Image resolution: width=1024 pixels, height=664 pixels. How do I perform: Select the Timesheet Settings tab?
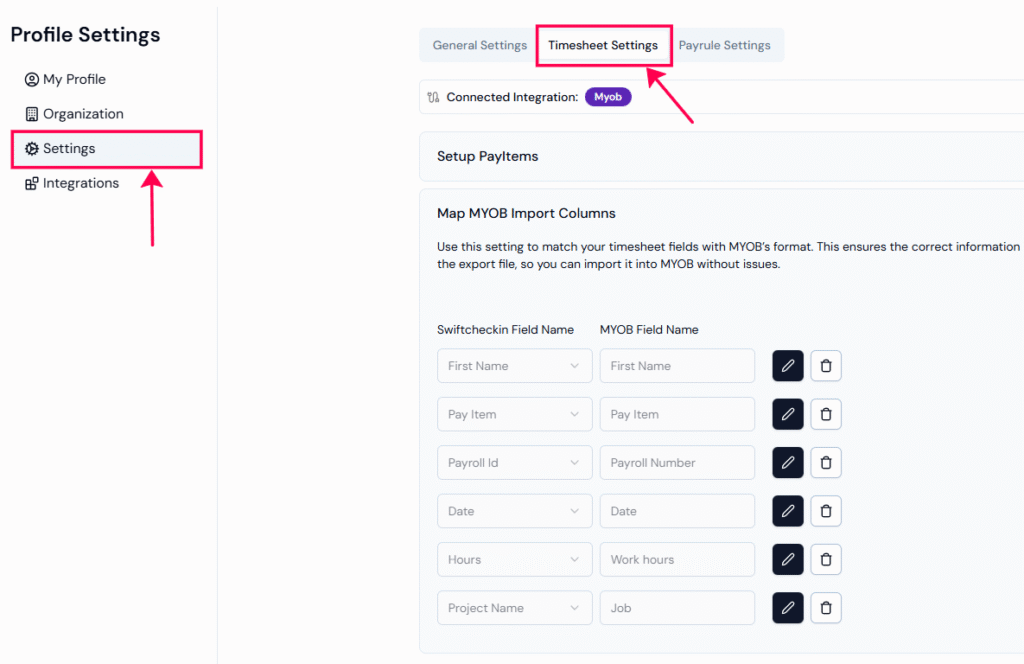tap(603, 45)
